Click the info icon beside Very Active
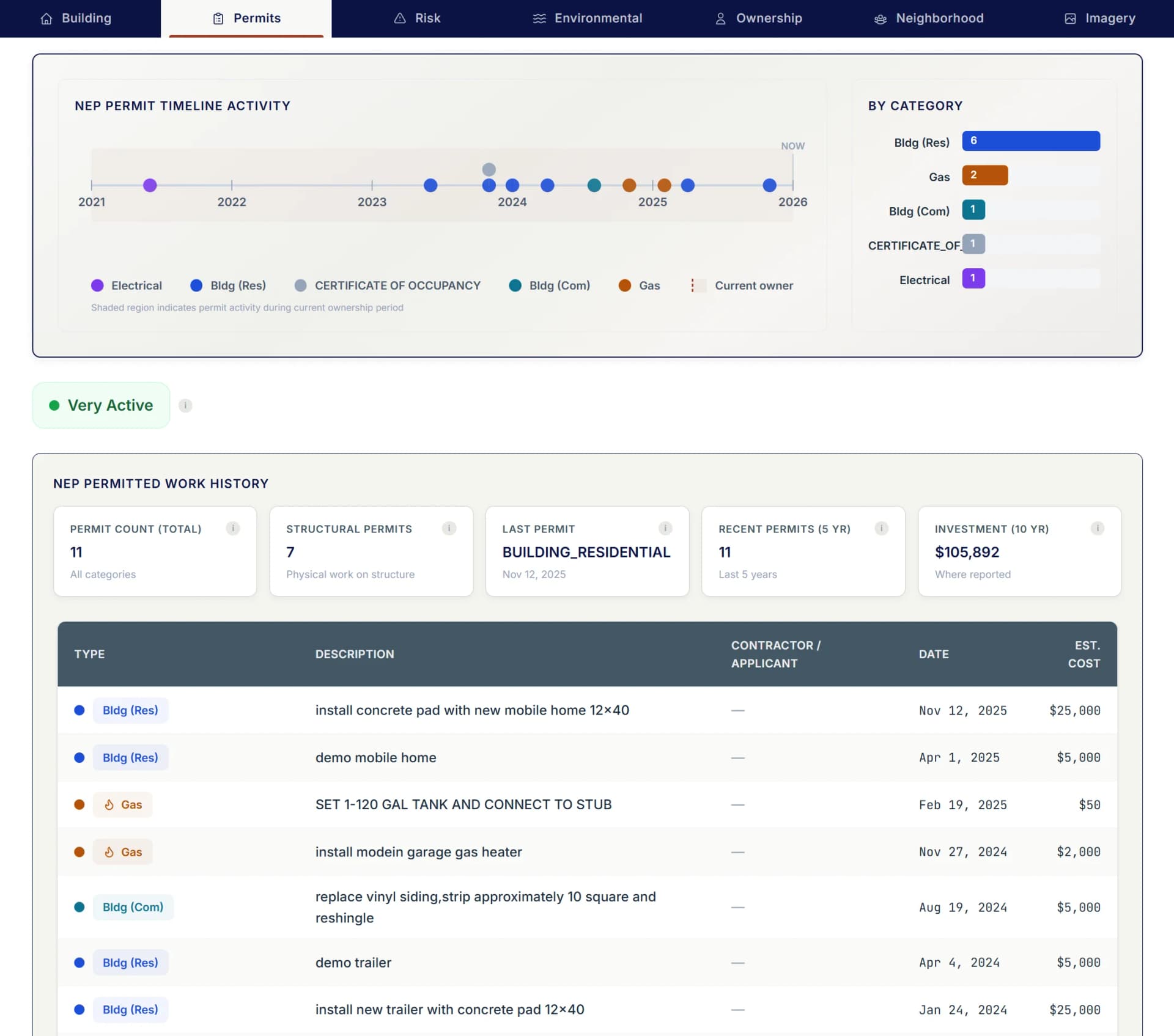Image resolution: width=1174 pixels, height=1036 pixels. point(185,405)
